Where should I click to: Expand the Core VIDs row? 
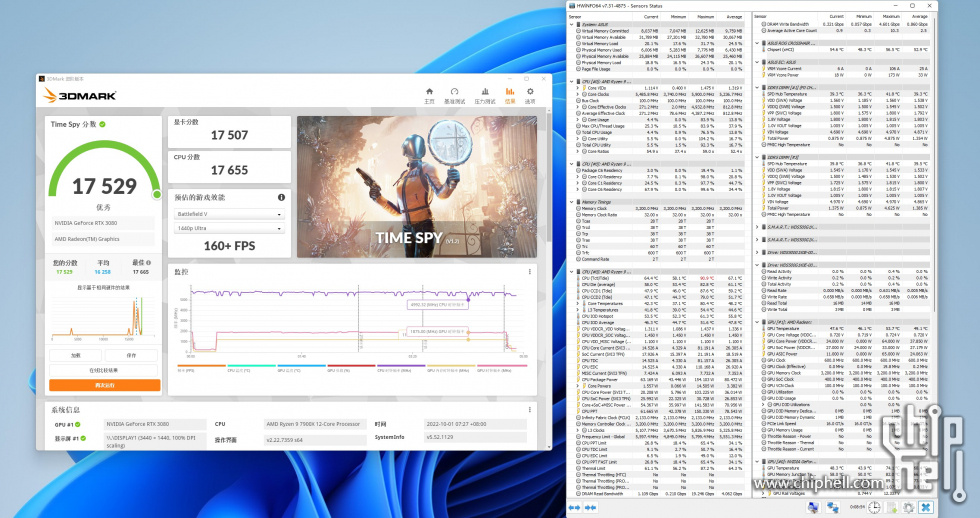578,88
